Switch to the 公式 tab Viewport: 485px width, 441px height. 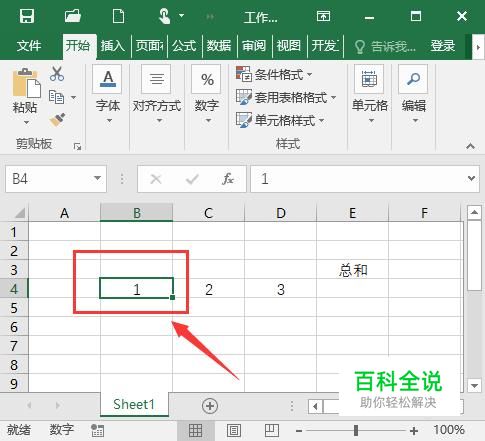coord(184,45)
